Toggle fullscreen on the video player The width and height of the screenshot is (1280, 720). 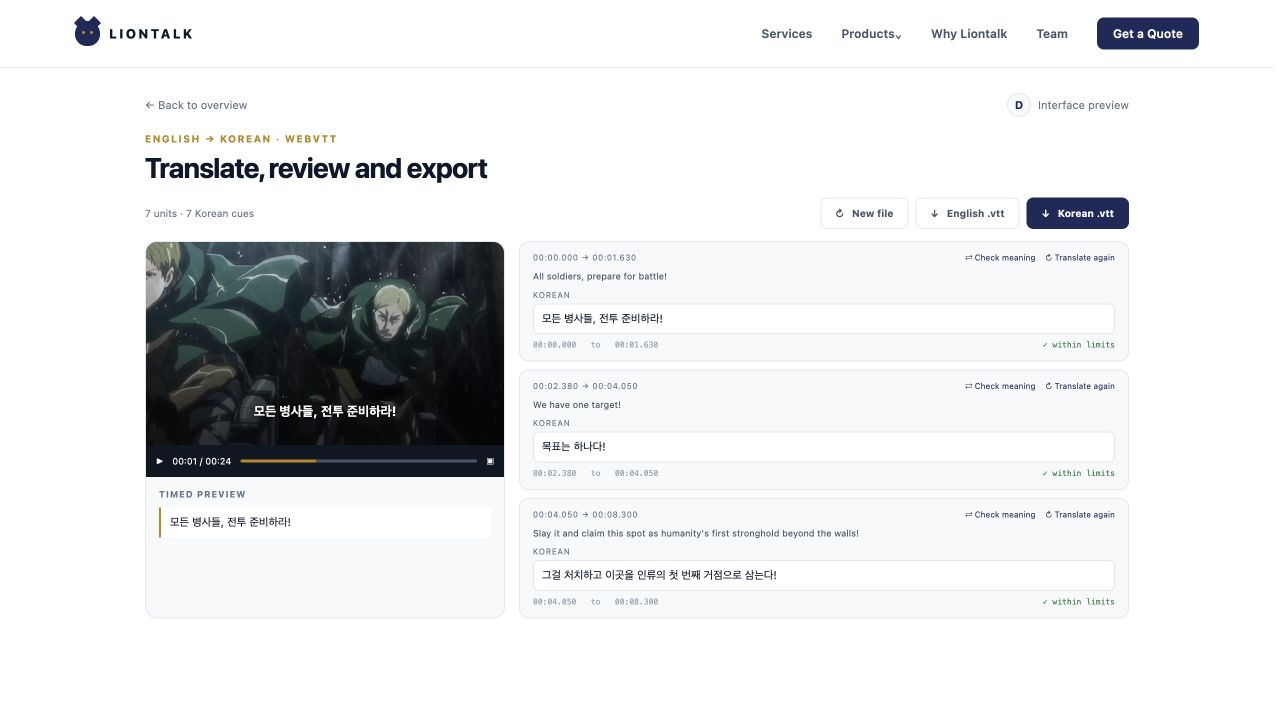coord(490,461)
